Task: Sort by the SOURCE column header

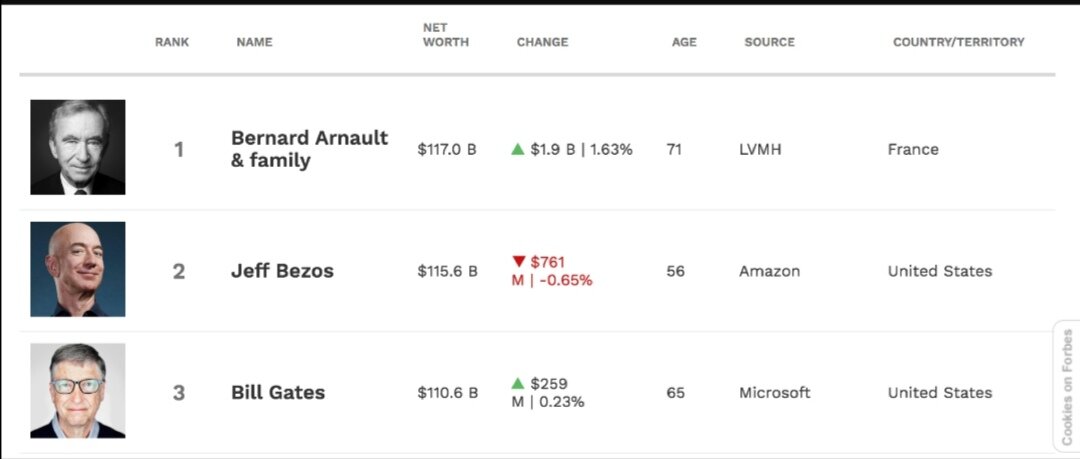Action: click(x=769, y=42)
